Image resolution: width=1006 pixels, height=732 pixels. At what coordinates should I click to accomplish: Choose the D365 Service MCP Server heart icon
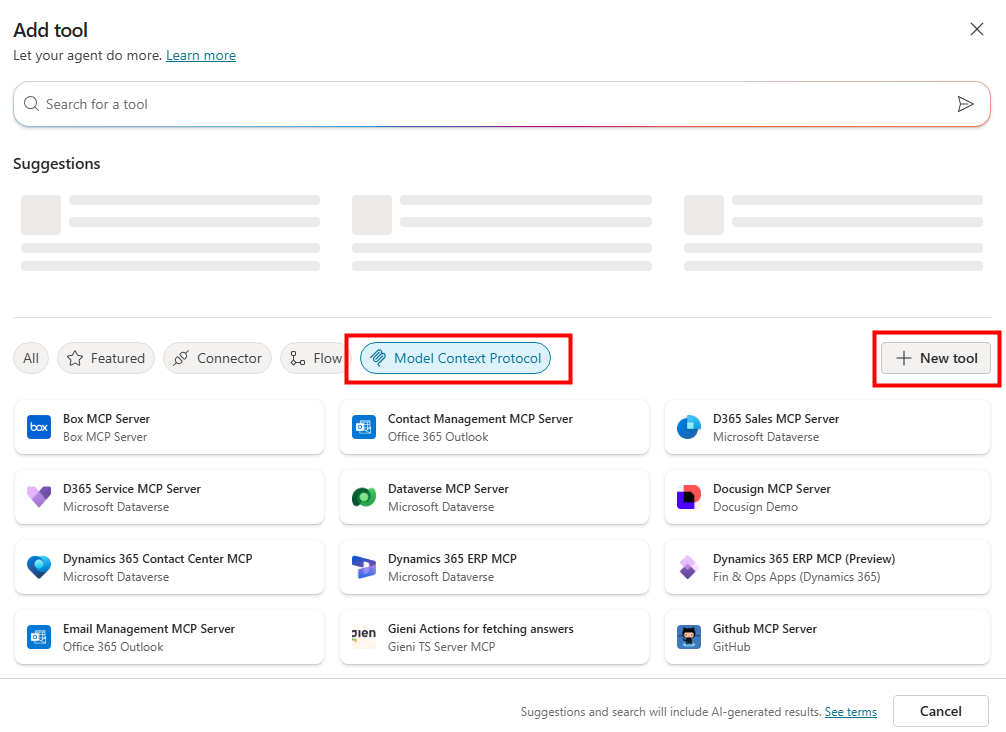(39, 497)
